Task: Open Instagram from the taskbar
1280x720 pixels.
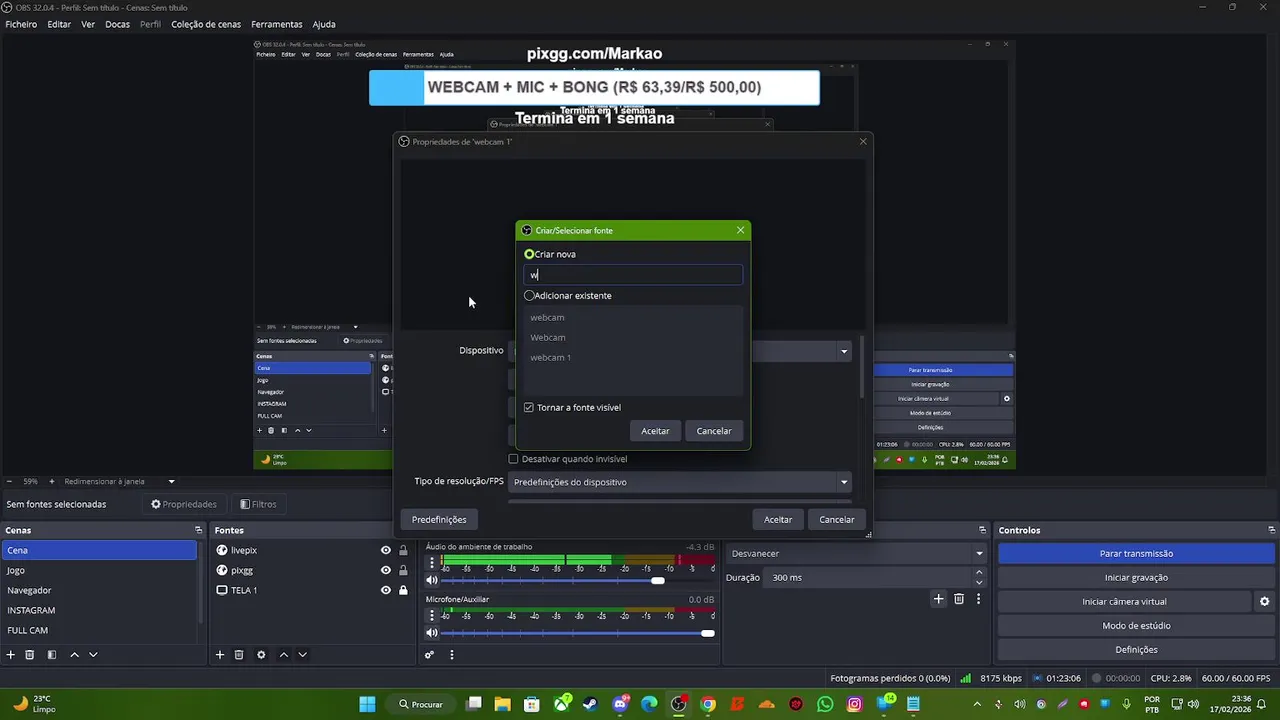Action: pyautogui.click(x=855, y=704)
